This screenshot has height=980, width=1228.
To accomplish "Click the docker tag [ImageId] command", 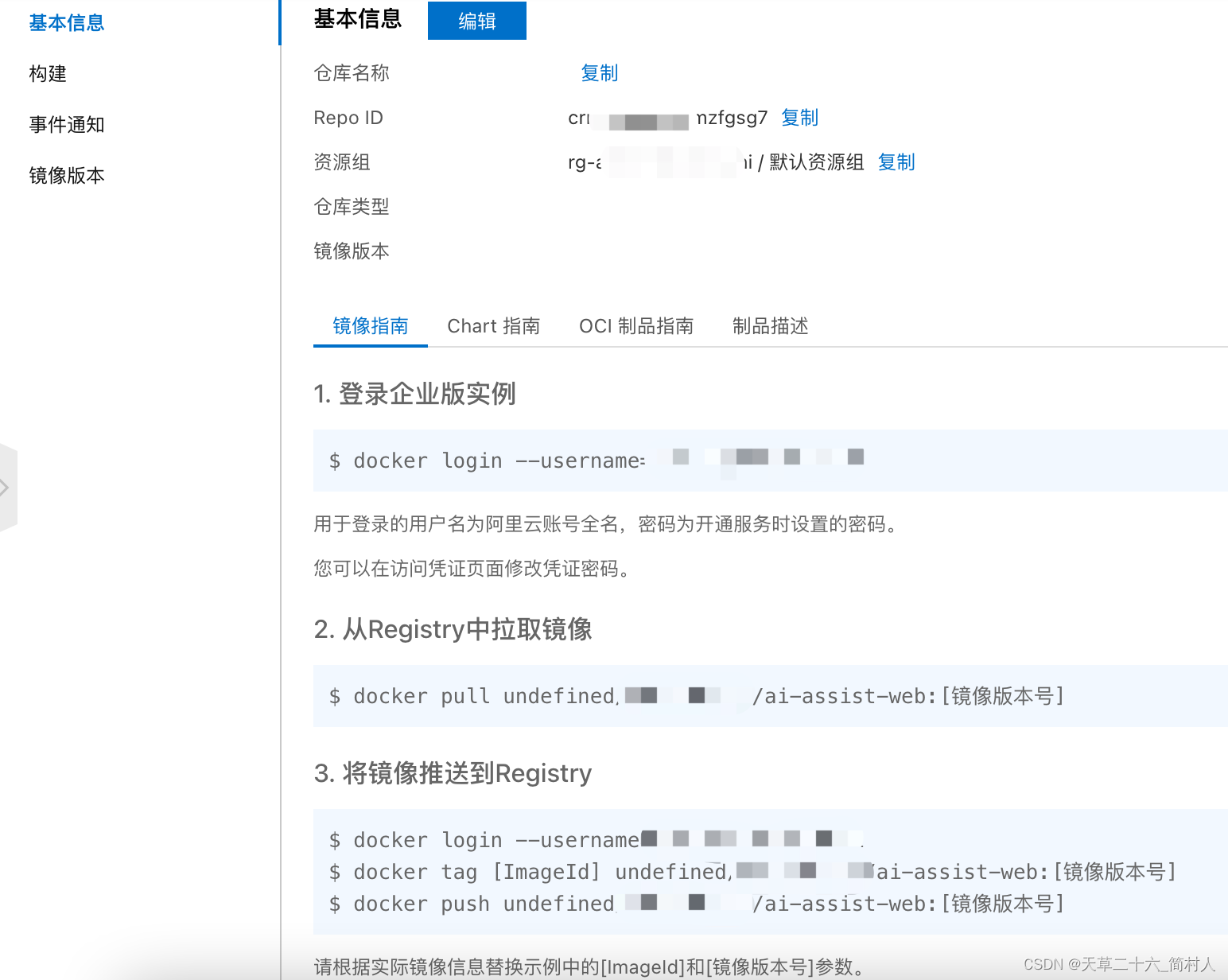I will click(752, 872).
